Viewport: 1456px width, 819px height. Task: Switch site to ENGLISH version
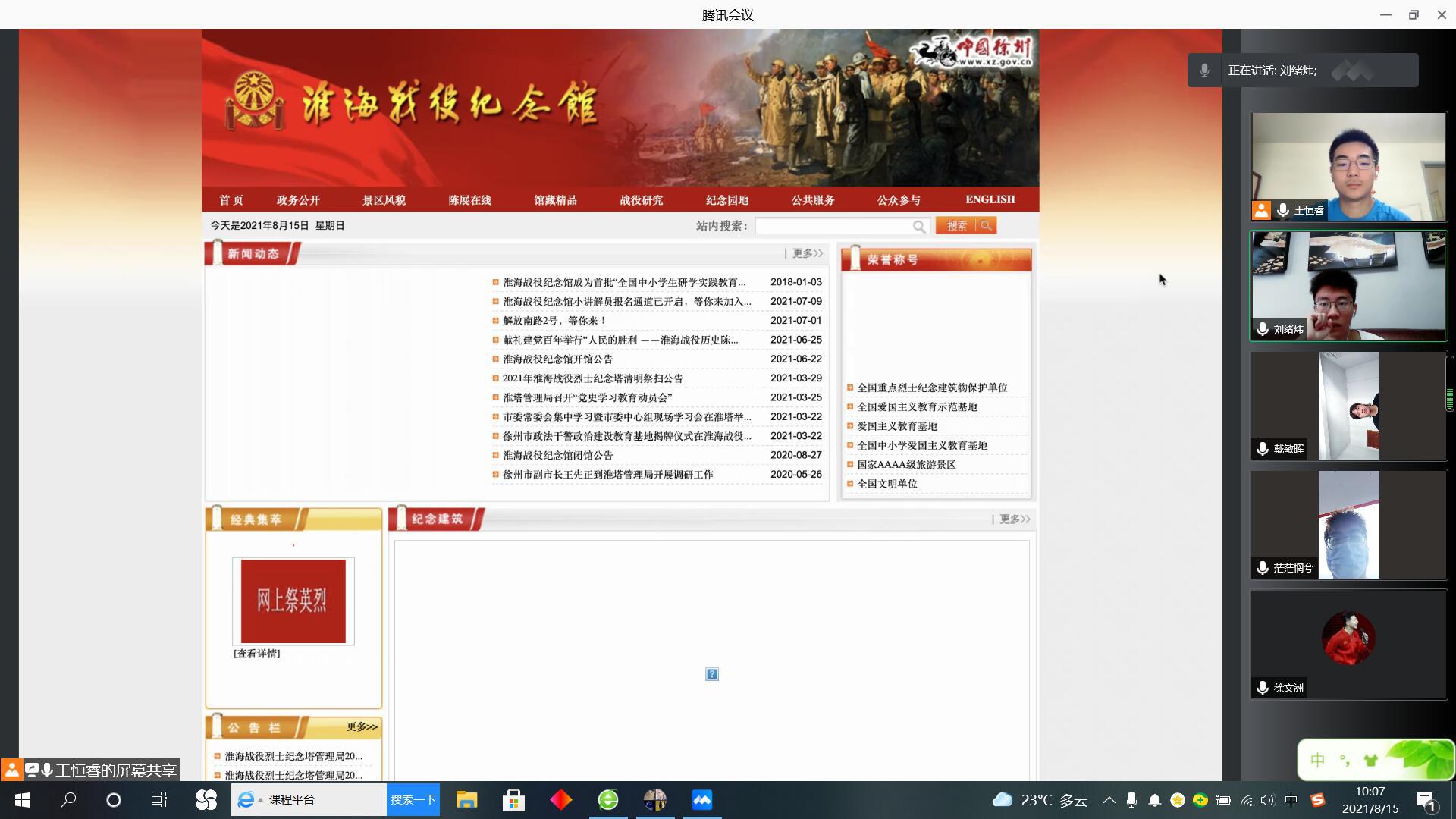point(990,199)
